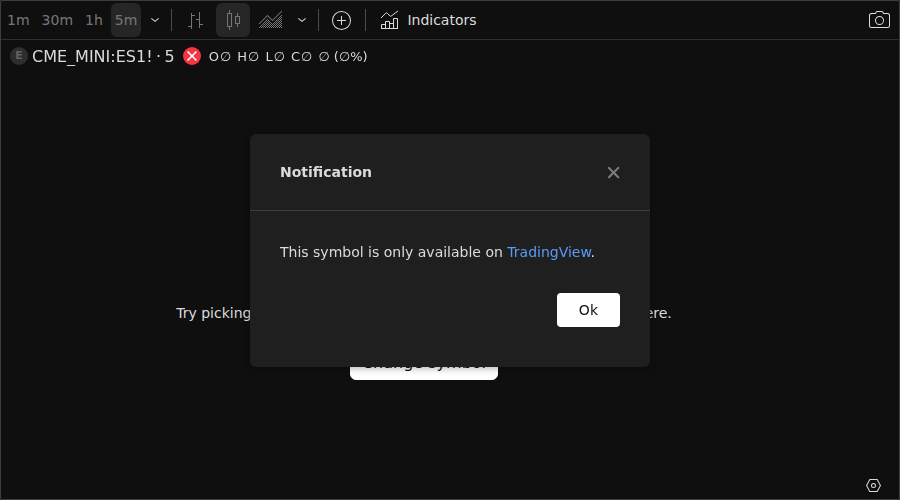
Task: Switch to the 1h interval
Action: [94, 21]
